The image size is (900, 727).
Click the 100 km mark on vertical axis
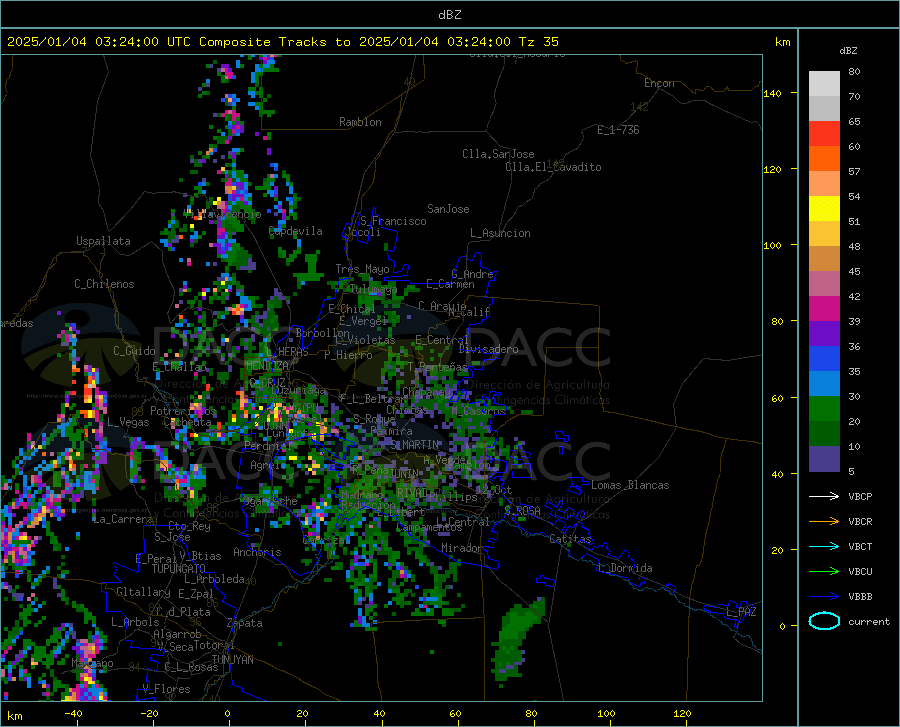click(x=773, y=246)
